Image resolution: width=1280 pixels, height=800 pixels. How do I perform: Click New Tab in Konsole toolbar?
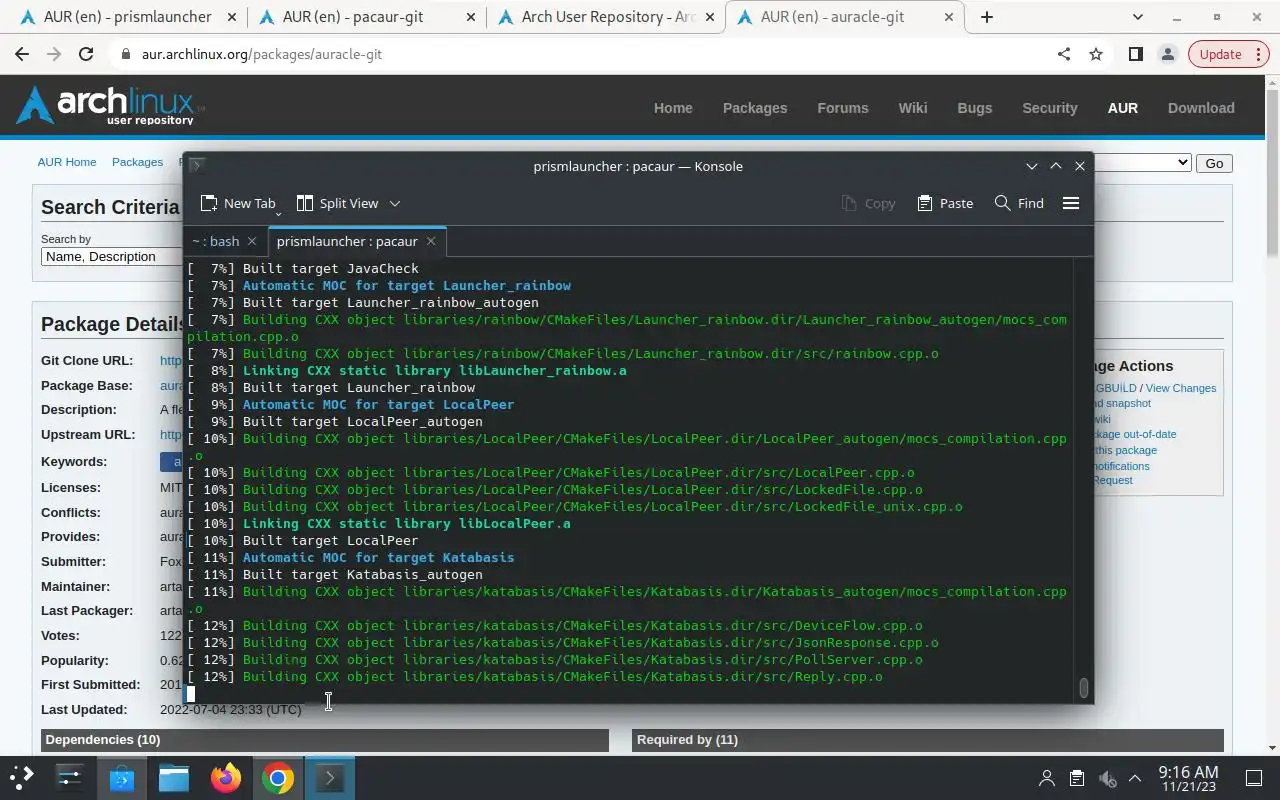(238, 203)
